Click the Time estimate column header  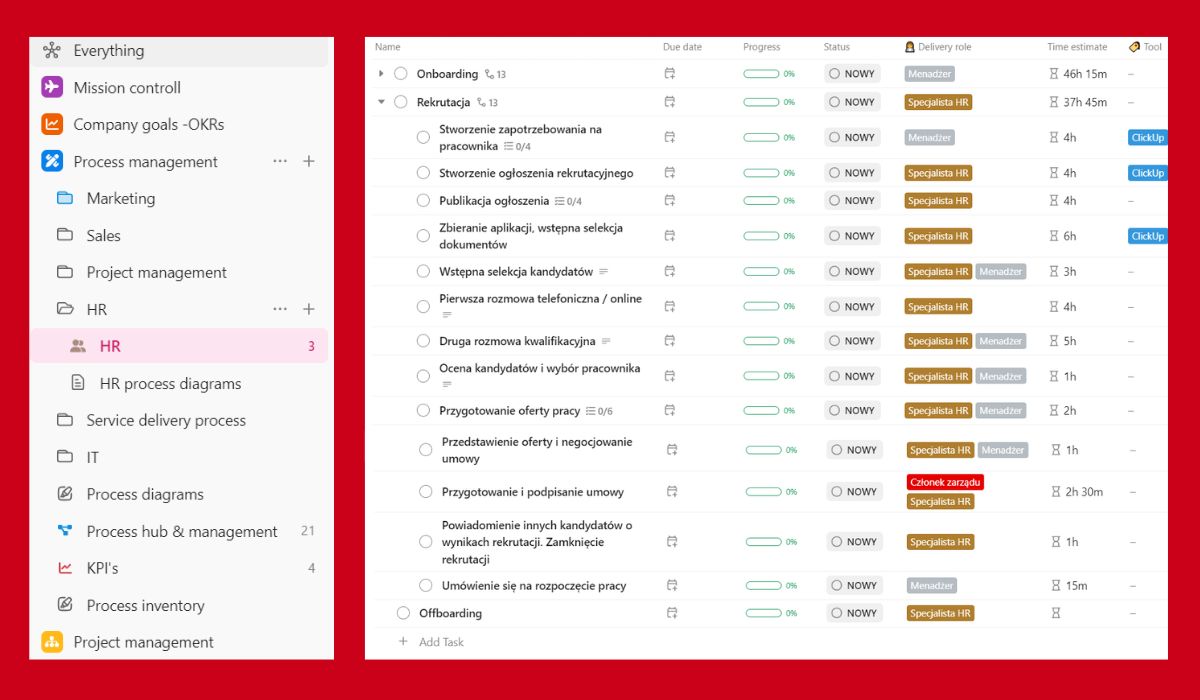1077,47
